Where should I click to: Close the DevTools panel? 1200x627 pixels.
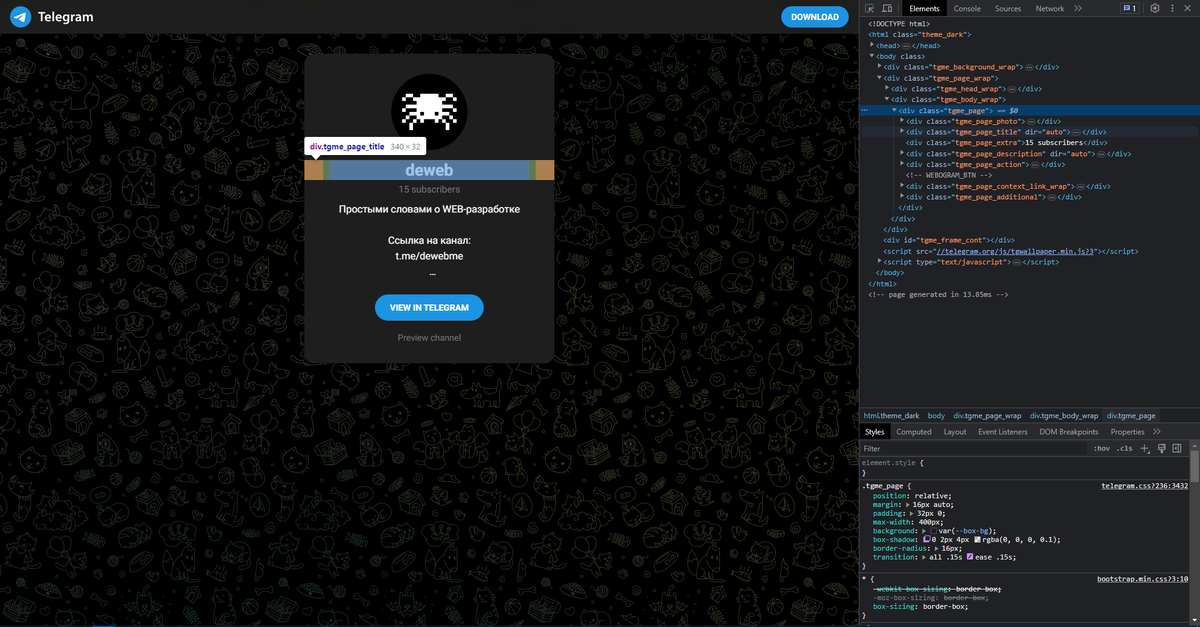tap(1189, 8)
